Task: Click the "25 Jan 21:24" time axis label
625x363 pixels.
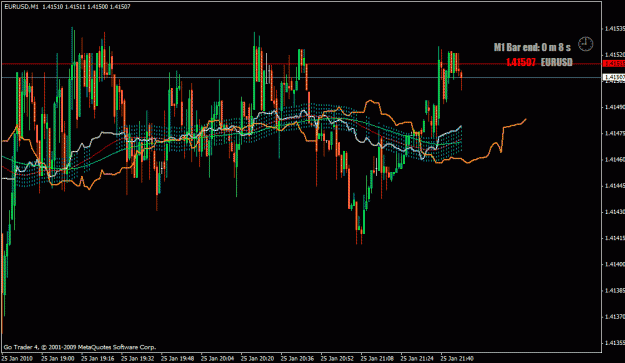Action: pos(417,358)
